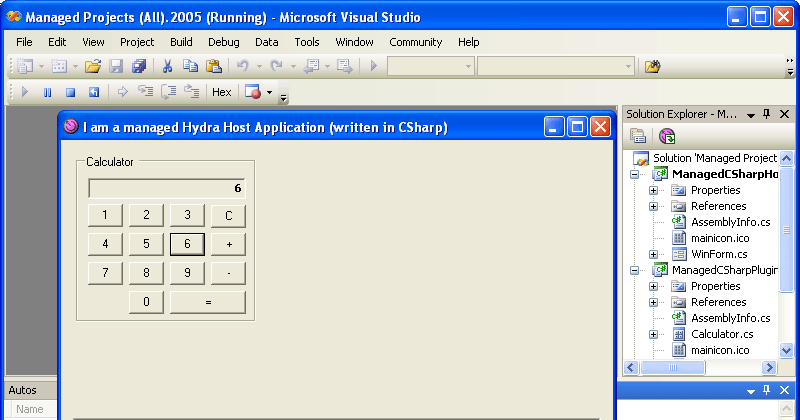Click the Step Into icon

(145, 92)
